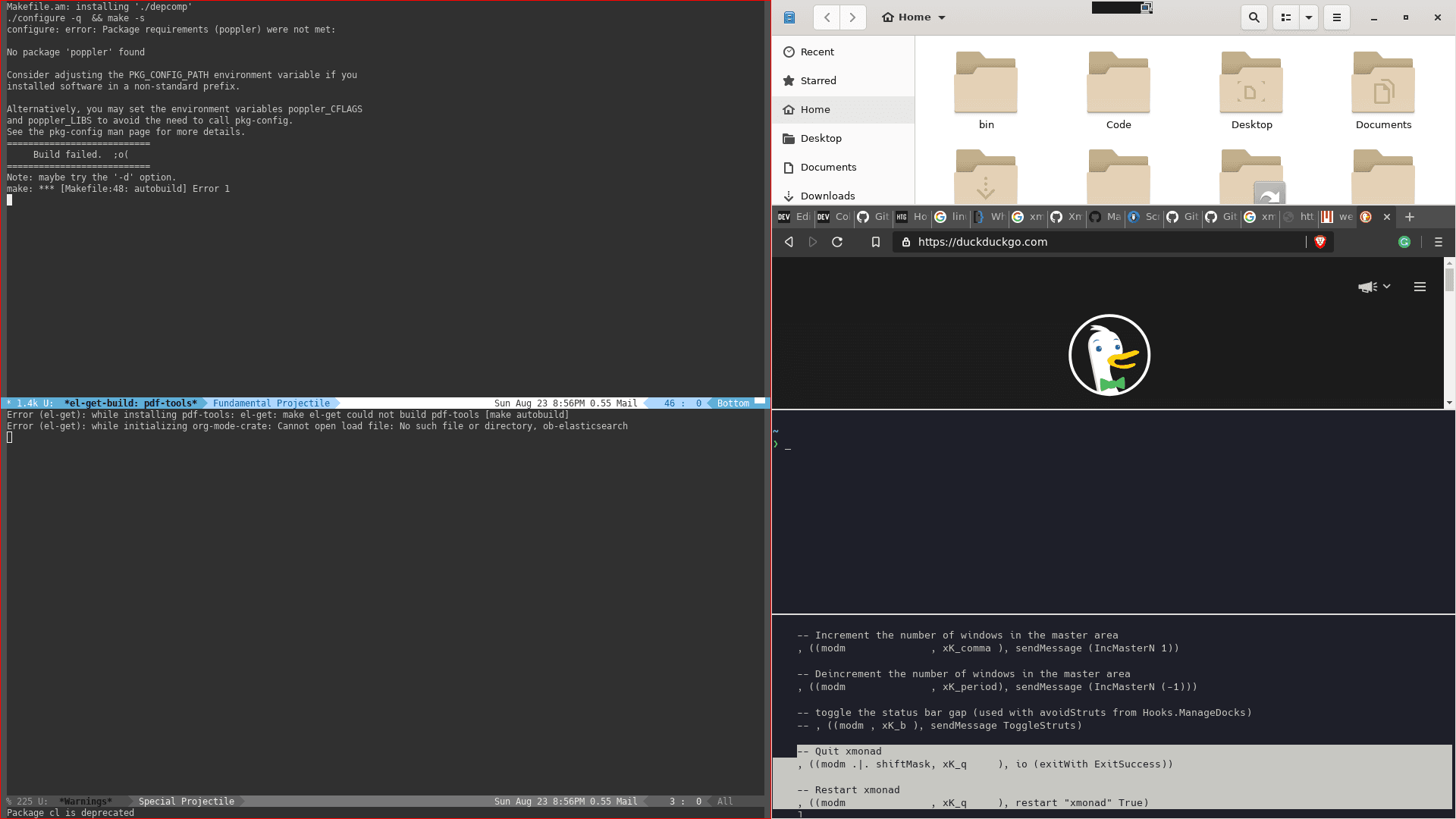The width and height of the screenshot is (1456, 819).
Task: Open view options dropdown arrow in Files
Action: coord(1309,17)
